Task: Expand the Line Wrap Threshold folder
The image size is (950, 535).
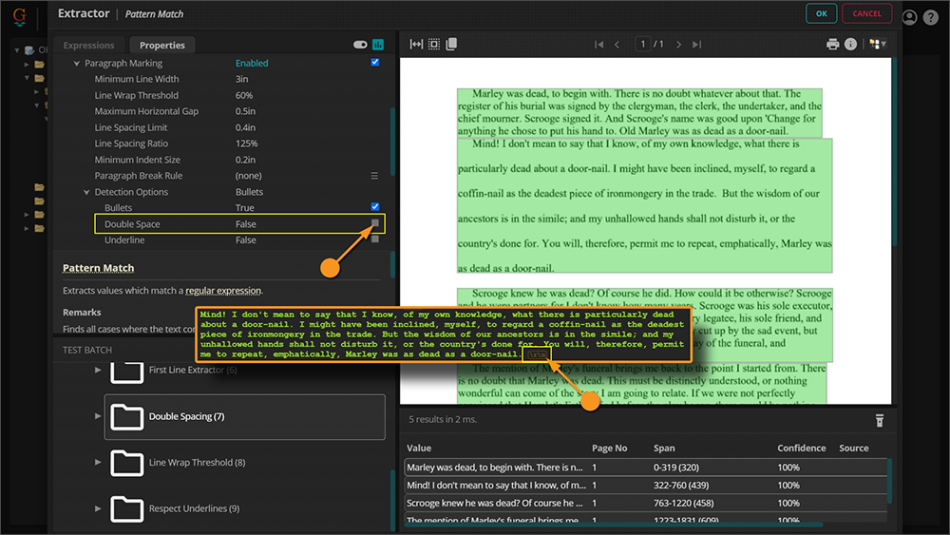Action: point(98,462)
